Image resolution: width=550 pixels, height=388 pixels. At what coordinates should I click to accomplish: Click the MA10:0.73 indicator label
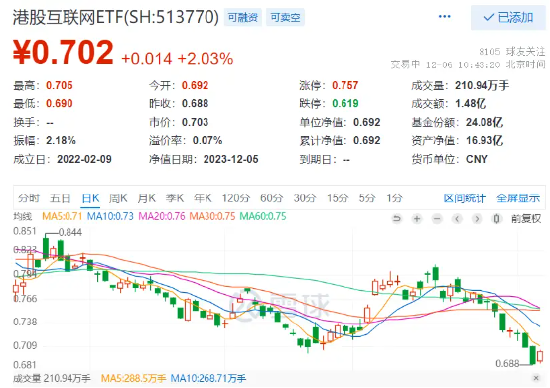pos(110,216)
